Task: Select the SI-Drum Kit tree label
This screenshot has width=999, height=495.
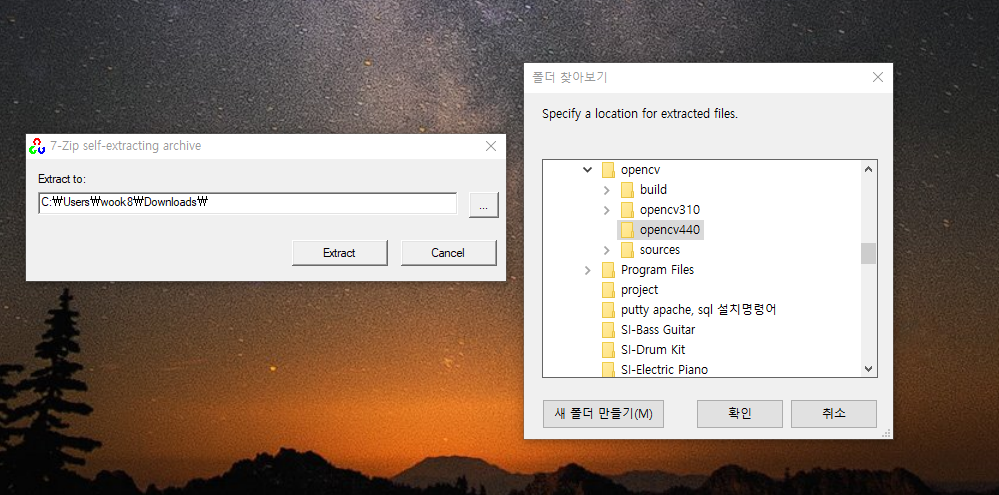Action: point(653,350)
